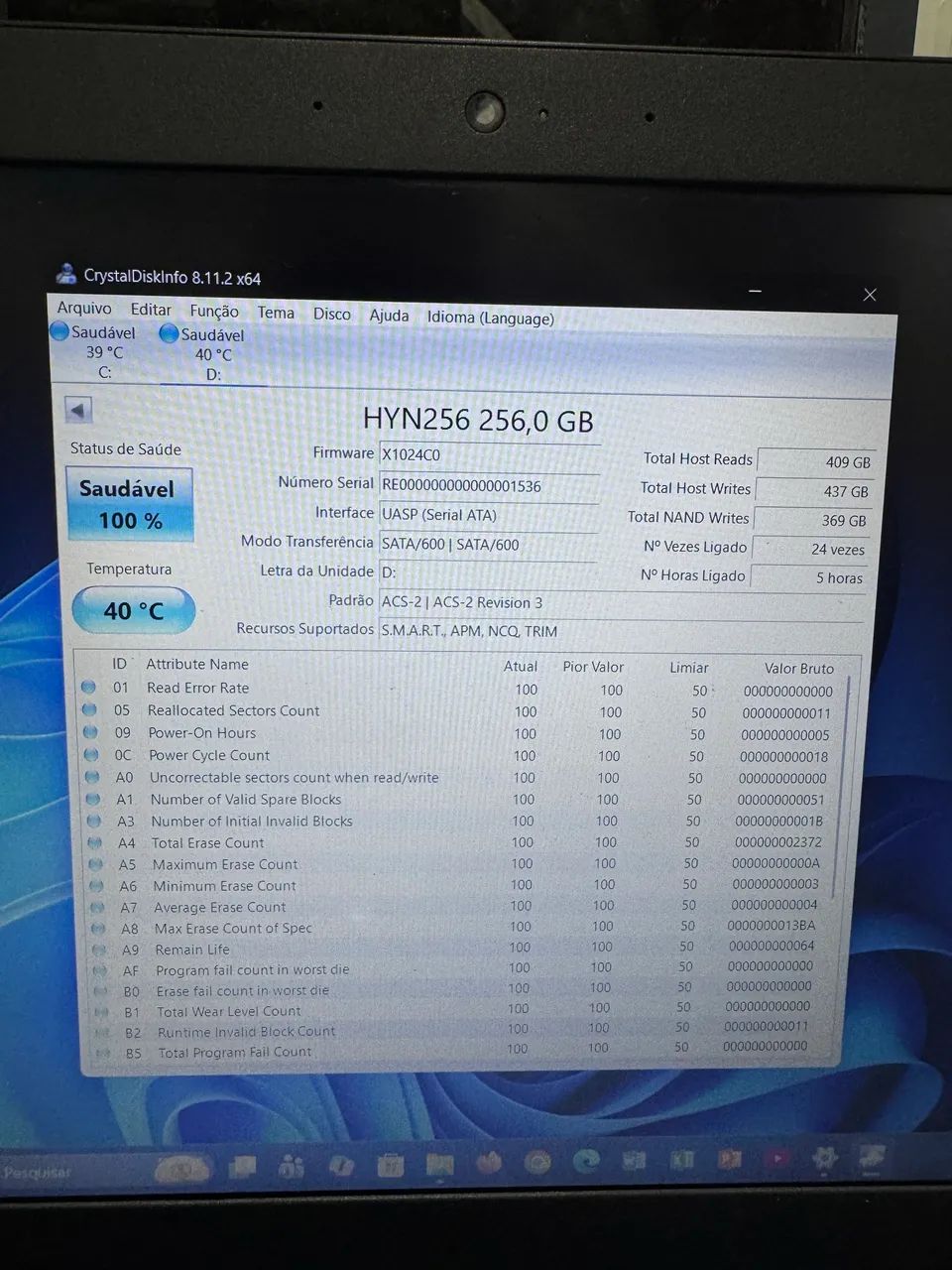Click status orb of Power-On Hours row
This screenshot has width=952, height=1270.
[x=90, y=732]
